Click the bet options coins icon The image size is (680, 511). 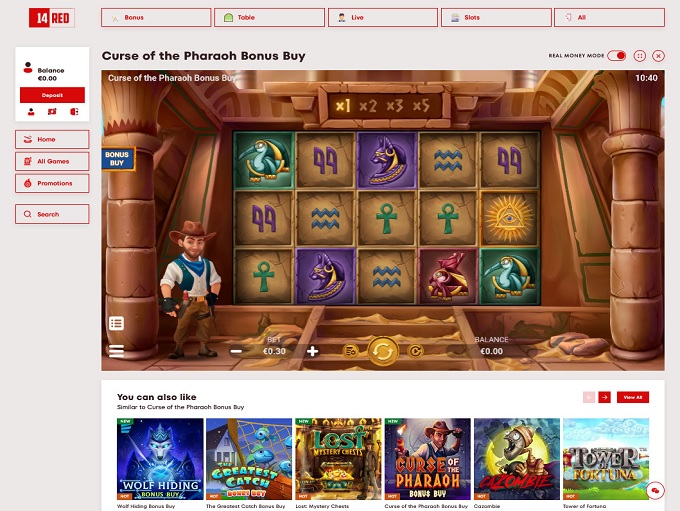coord(350,351)
